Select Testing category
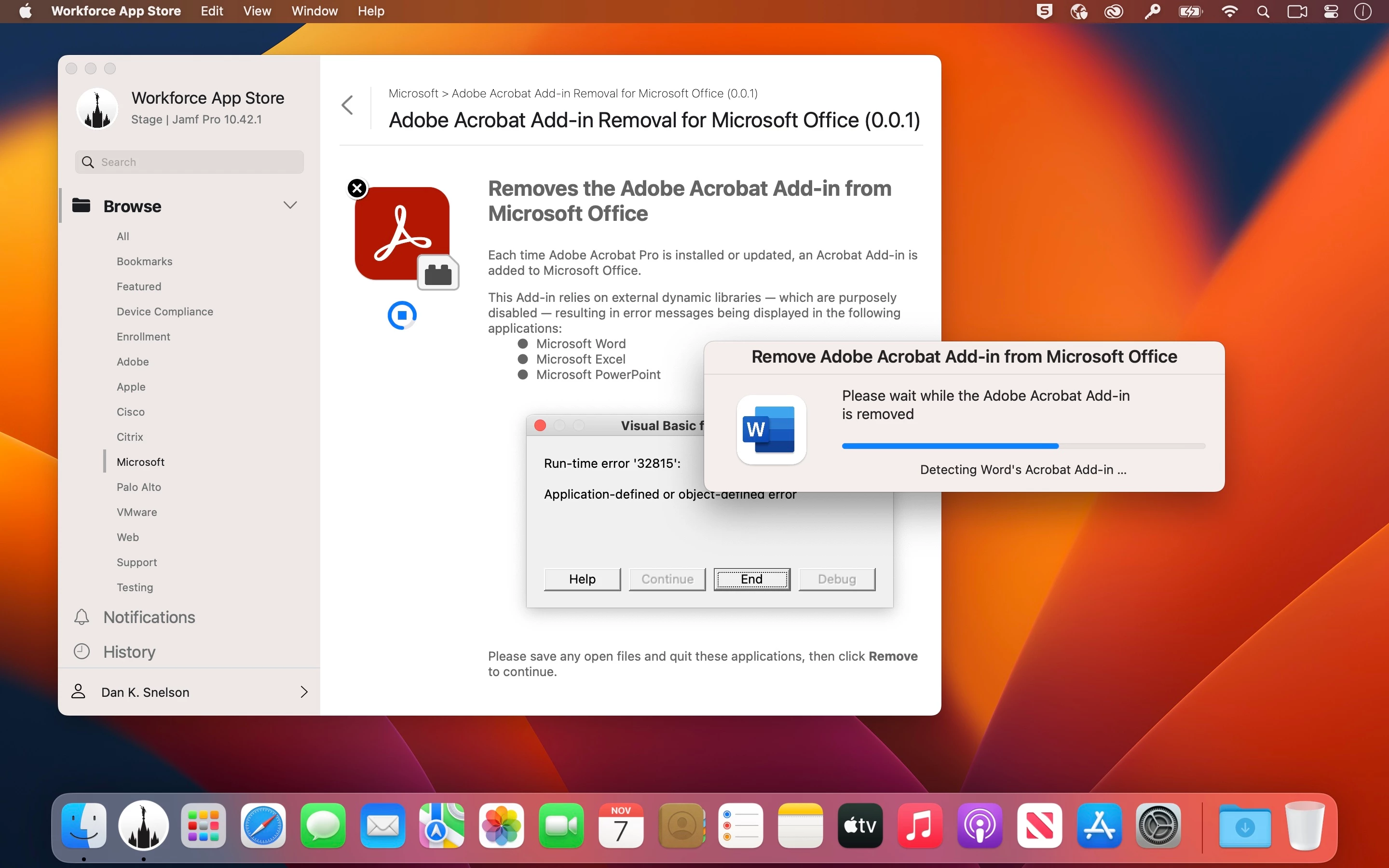Screen dimensions: 1389x868 (135, 587)
